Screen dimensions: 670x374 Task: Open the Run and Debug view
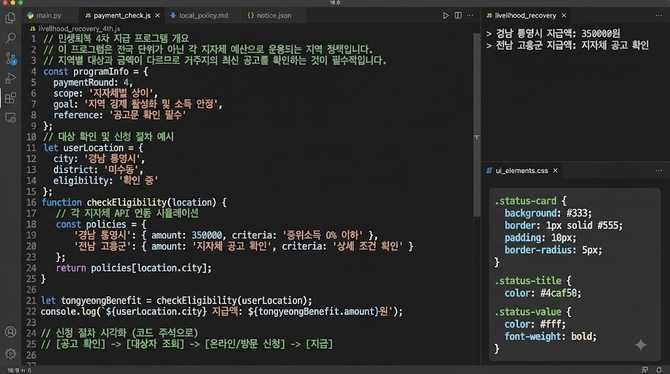pos(10,78)
